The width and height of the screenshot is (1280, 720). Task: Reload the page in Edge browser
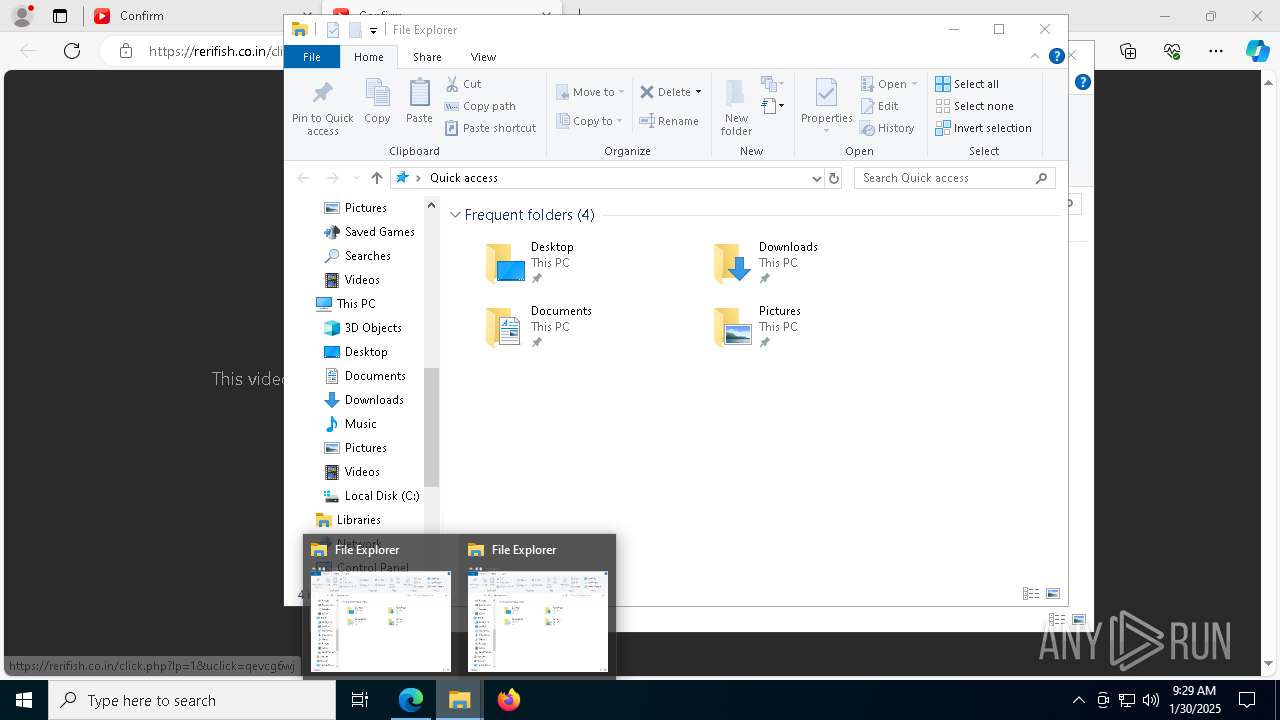(x=72, y=51)
